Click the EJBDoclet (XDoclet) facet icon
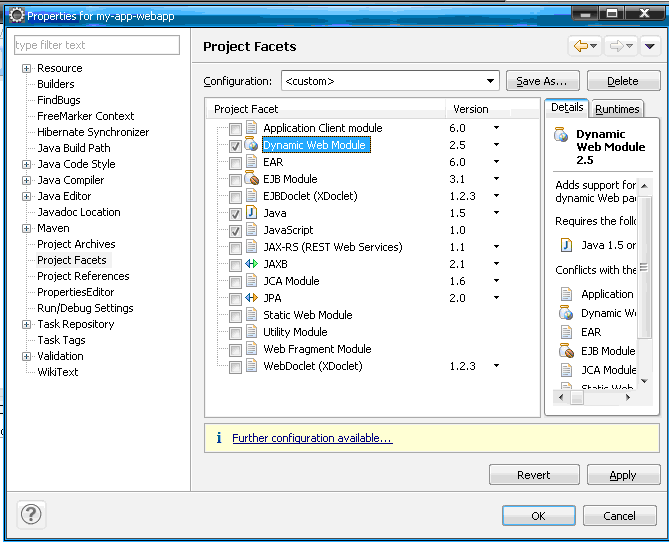Image resolution: width=669 pixels, height=542 pixels. tap(251, 195)
